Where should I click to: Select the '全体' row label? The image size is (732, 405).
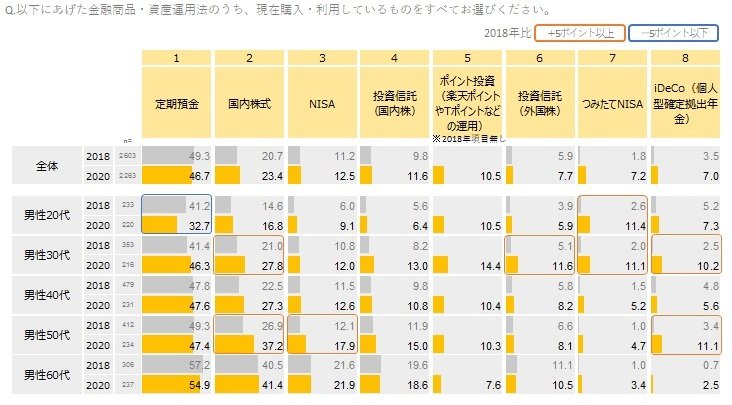(x=47, y=166)
